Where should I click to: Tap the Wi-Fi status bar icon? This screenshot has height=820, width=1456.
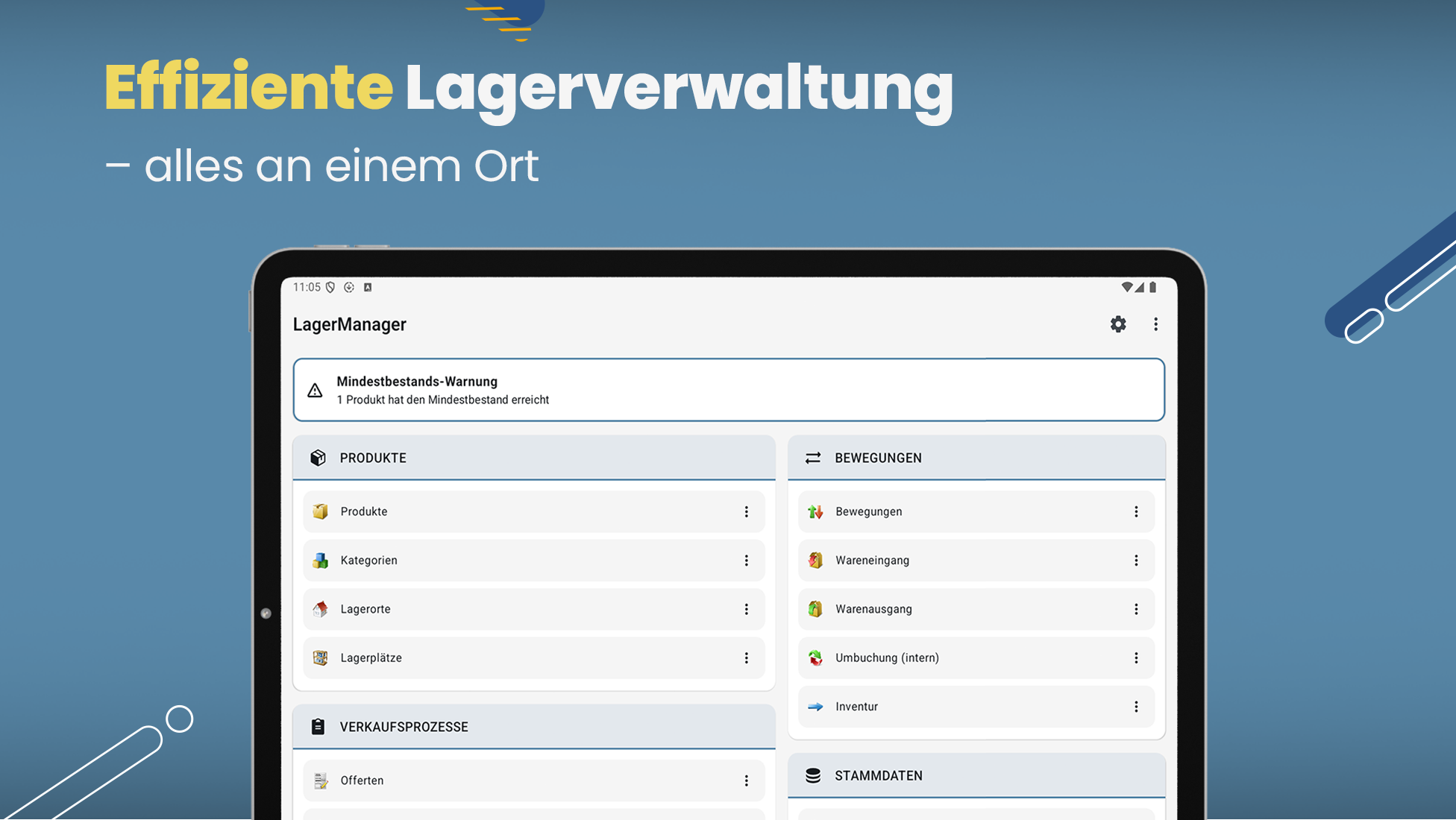1126,287
